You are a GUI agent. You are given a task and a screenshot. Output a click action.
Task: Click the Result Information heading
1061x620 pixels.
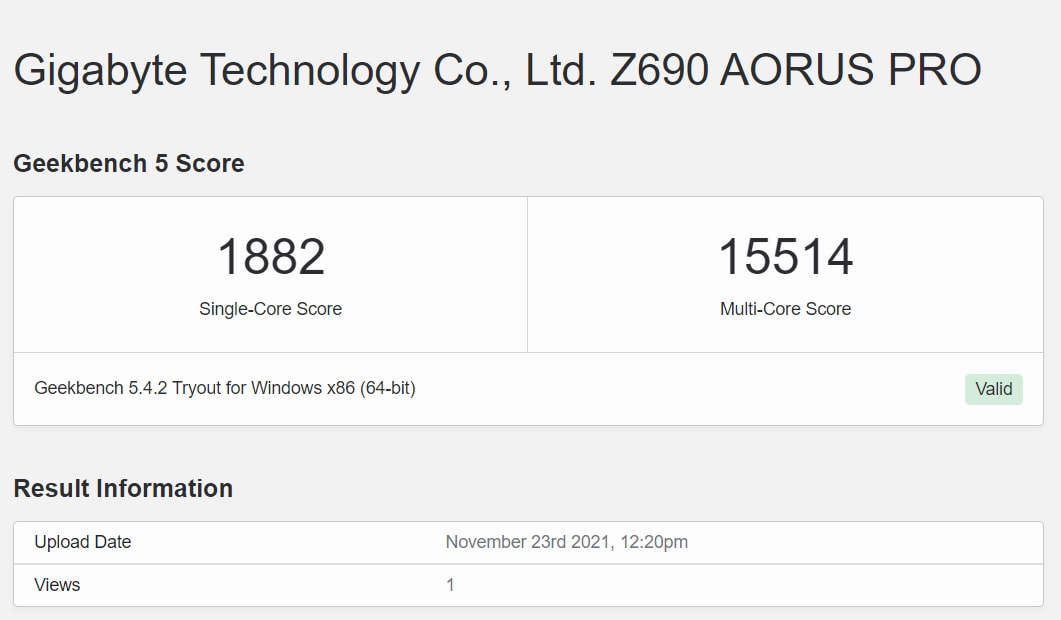123,488
